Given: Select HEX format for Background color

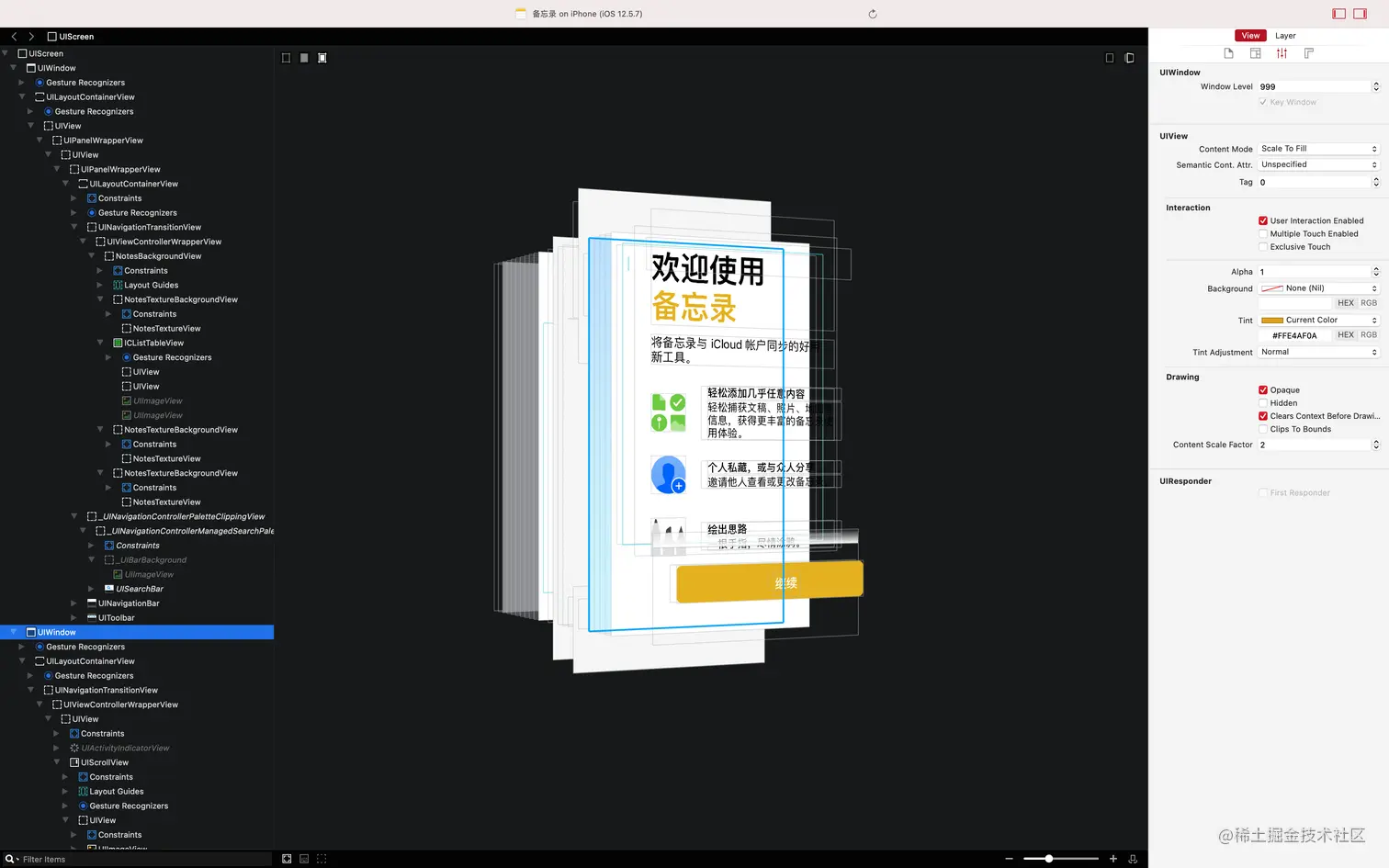Looking at the screenshot, I should tap(1346, 303).
